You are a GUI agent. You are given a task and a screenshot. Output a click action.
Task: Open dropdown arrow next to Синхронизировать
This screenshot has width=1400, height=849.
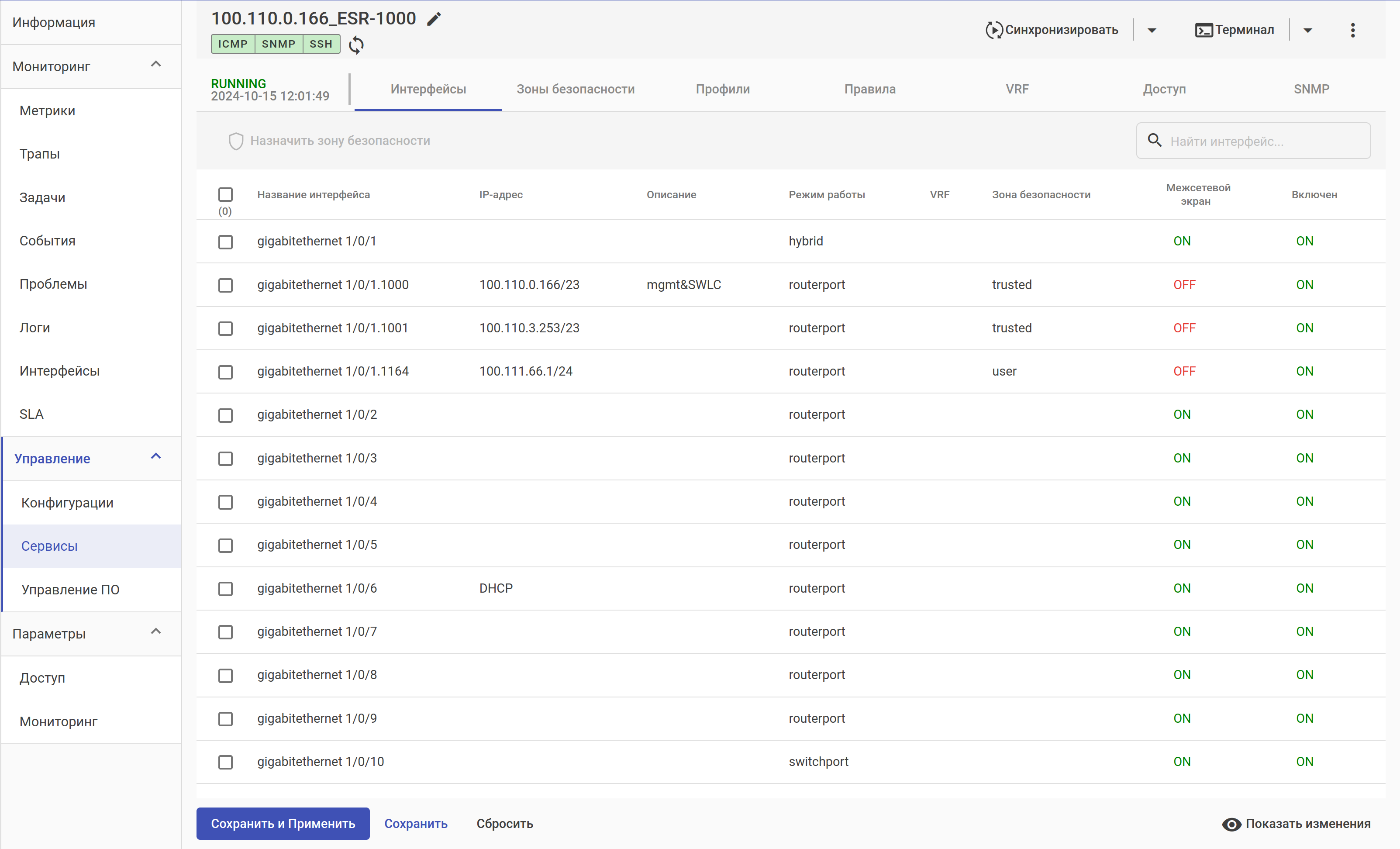coord(1152,30)
